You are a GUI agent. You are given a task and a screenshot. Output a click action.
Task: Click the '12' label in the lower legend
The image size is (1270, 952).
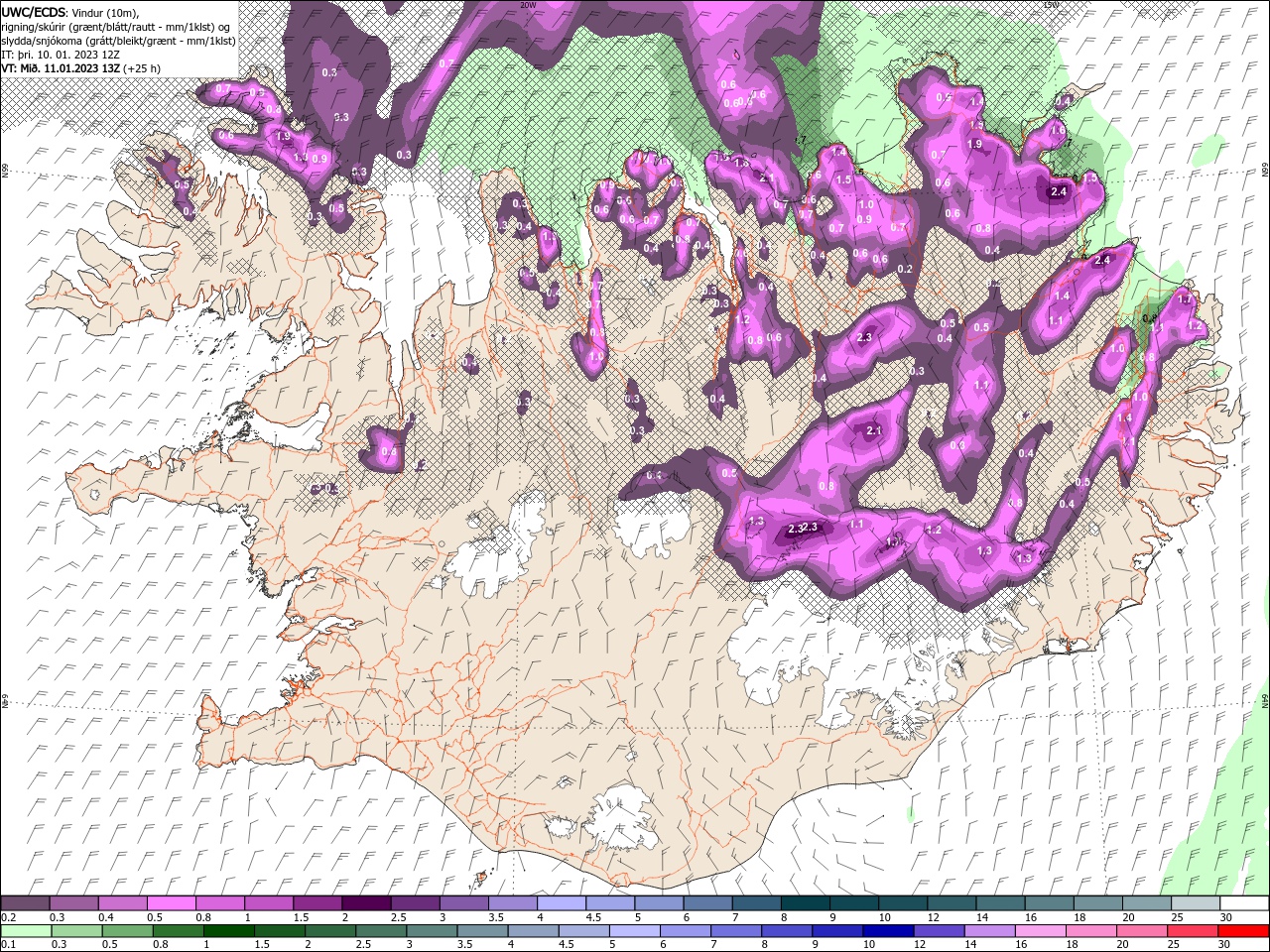pos(920,945)
